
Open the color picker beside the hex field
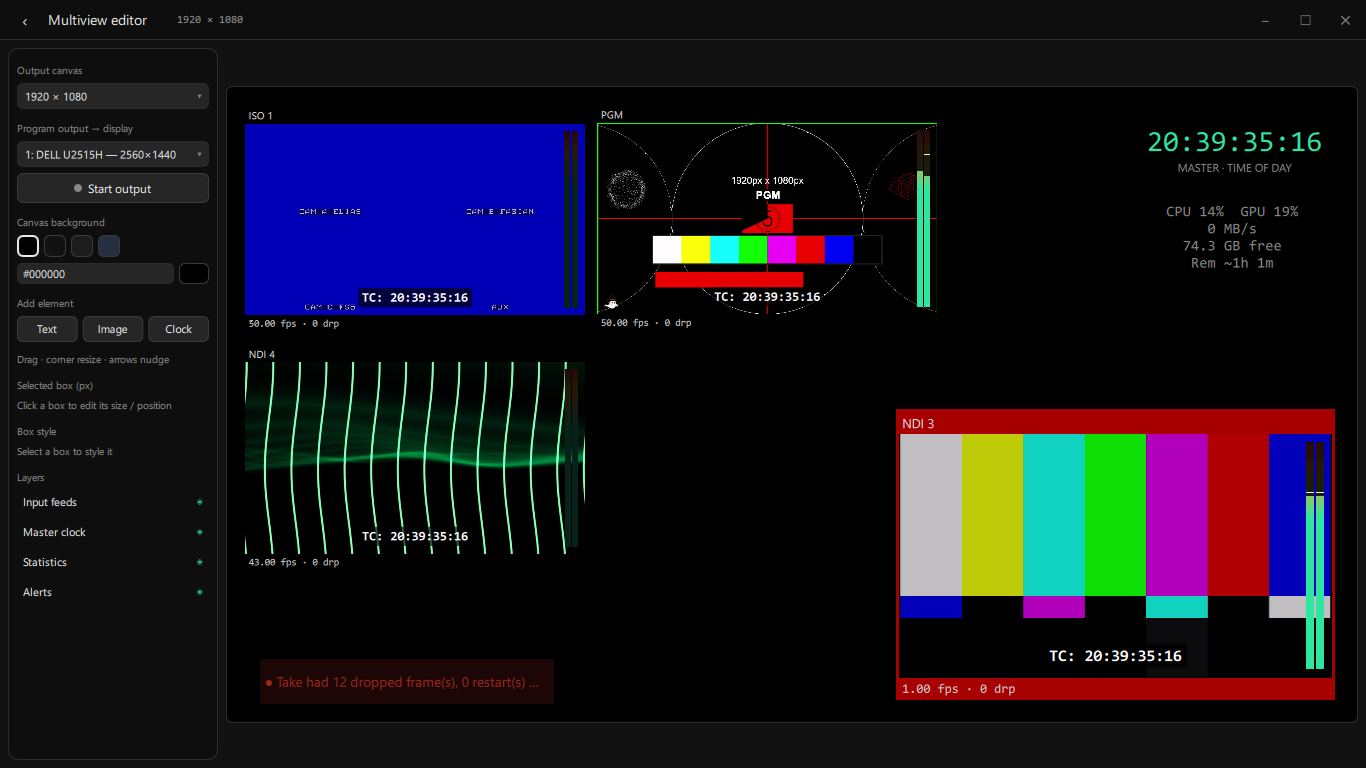tap(194, 273)
